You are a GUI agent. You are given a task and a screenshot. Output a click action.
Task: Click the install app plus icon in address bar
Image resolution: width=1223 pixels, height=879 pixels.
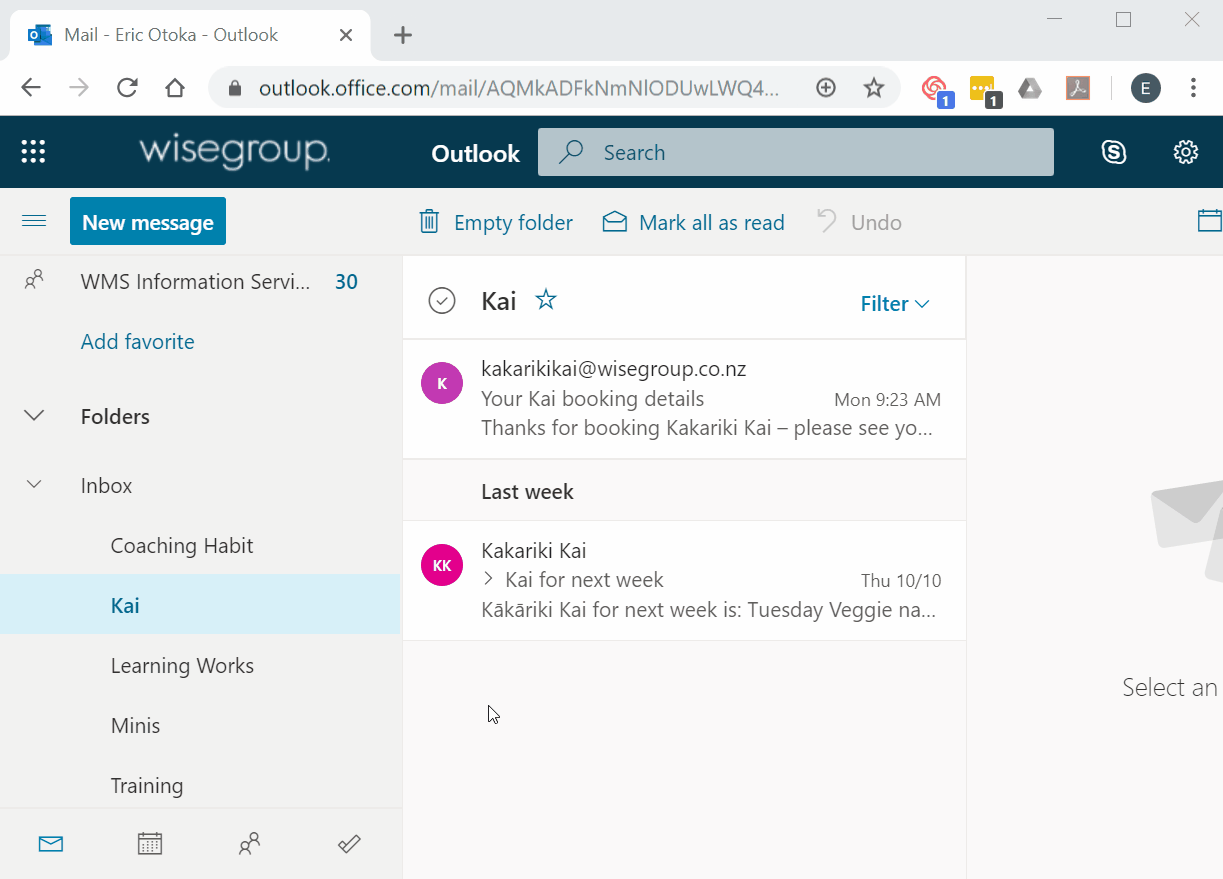pos(826,88)
